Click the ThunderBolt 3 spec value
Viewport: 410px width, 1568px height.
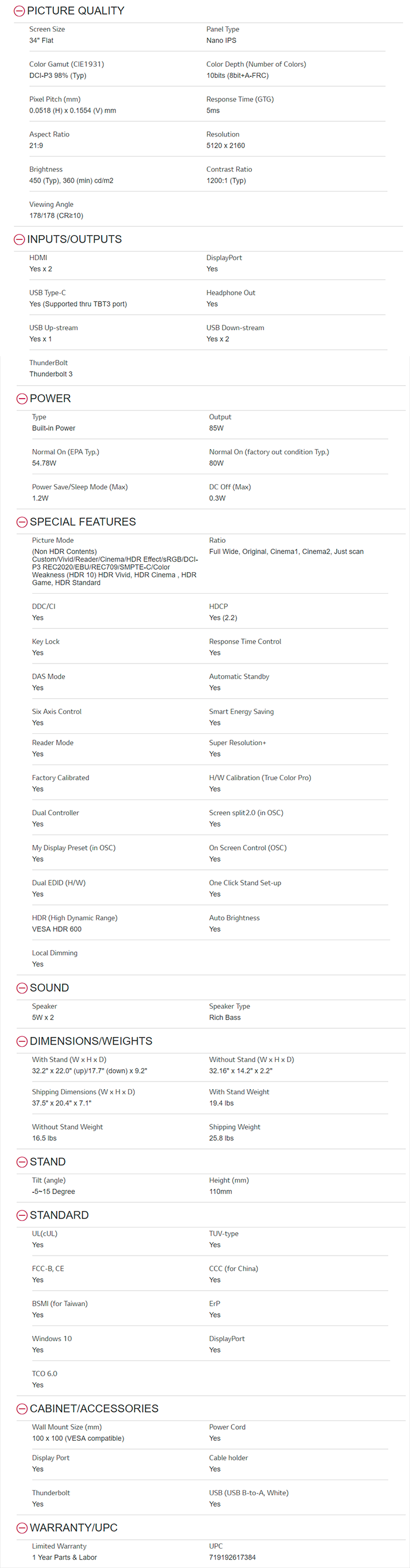pos(51,374)
